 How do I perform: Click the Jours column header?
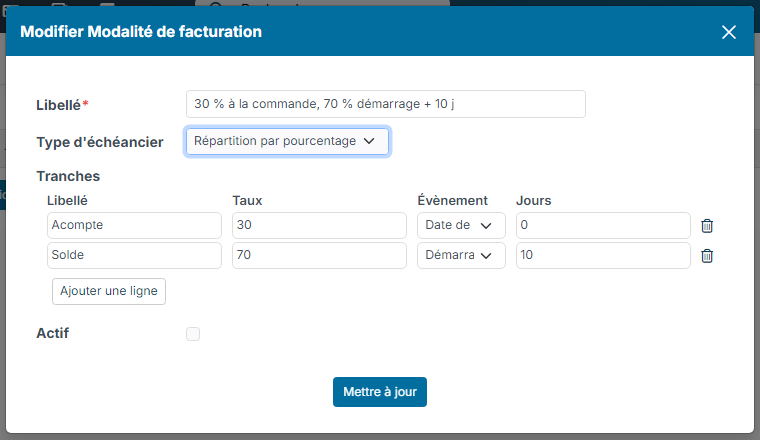(534, 201)
